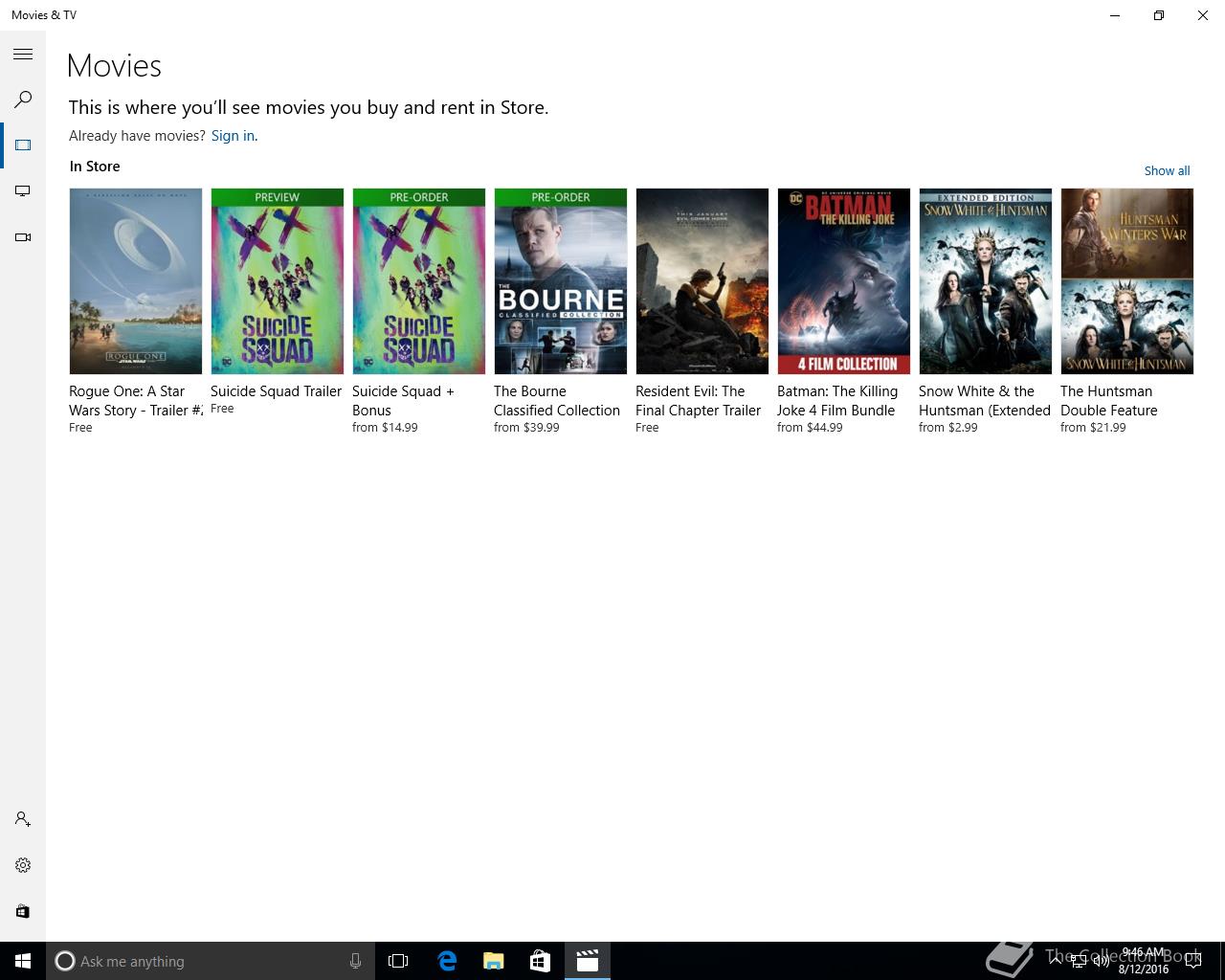Click the Sign in link
Screen dimensions: 1225x980
tap(233, 136)
